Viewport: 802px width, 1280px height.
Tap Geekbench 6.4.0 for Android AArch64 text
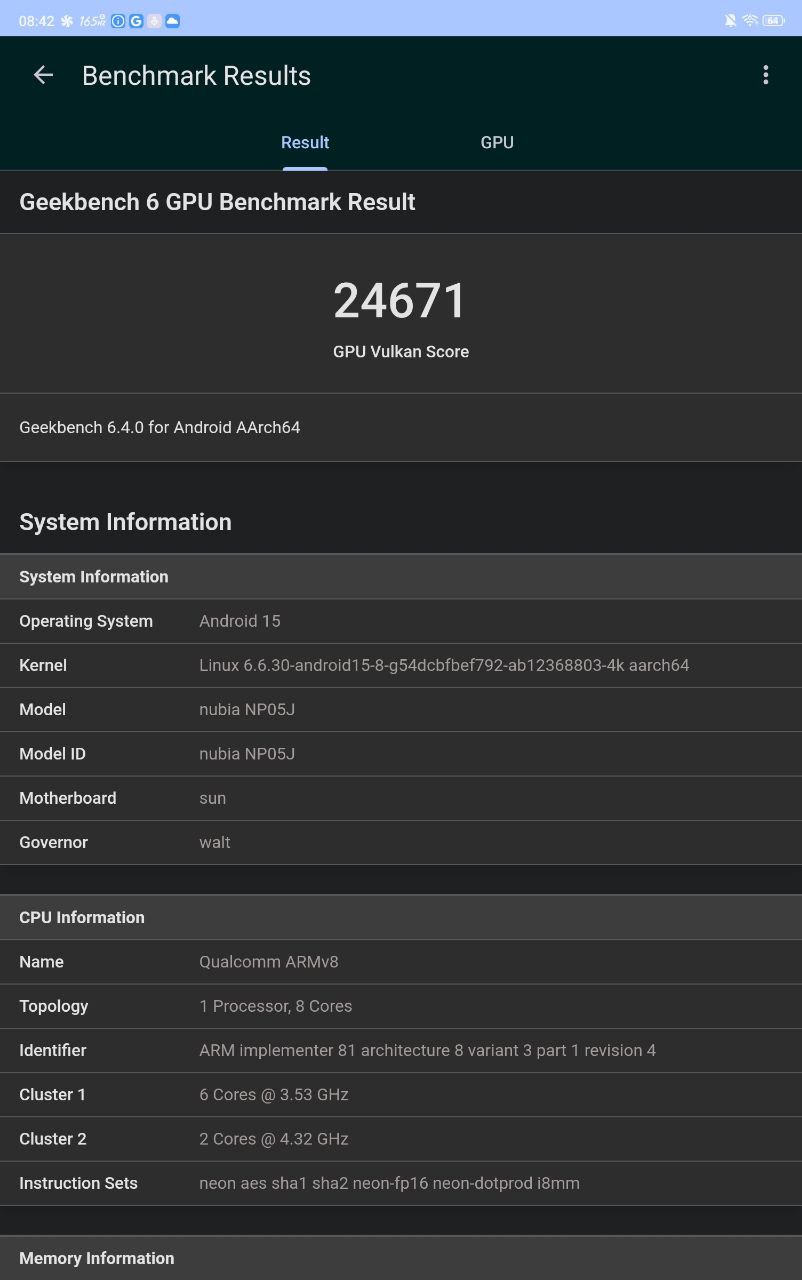[160, 427]
